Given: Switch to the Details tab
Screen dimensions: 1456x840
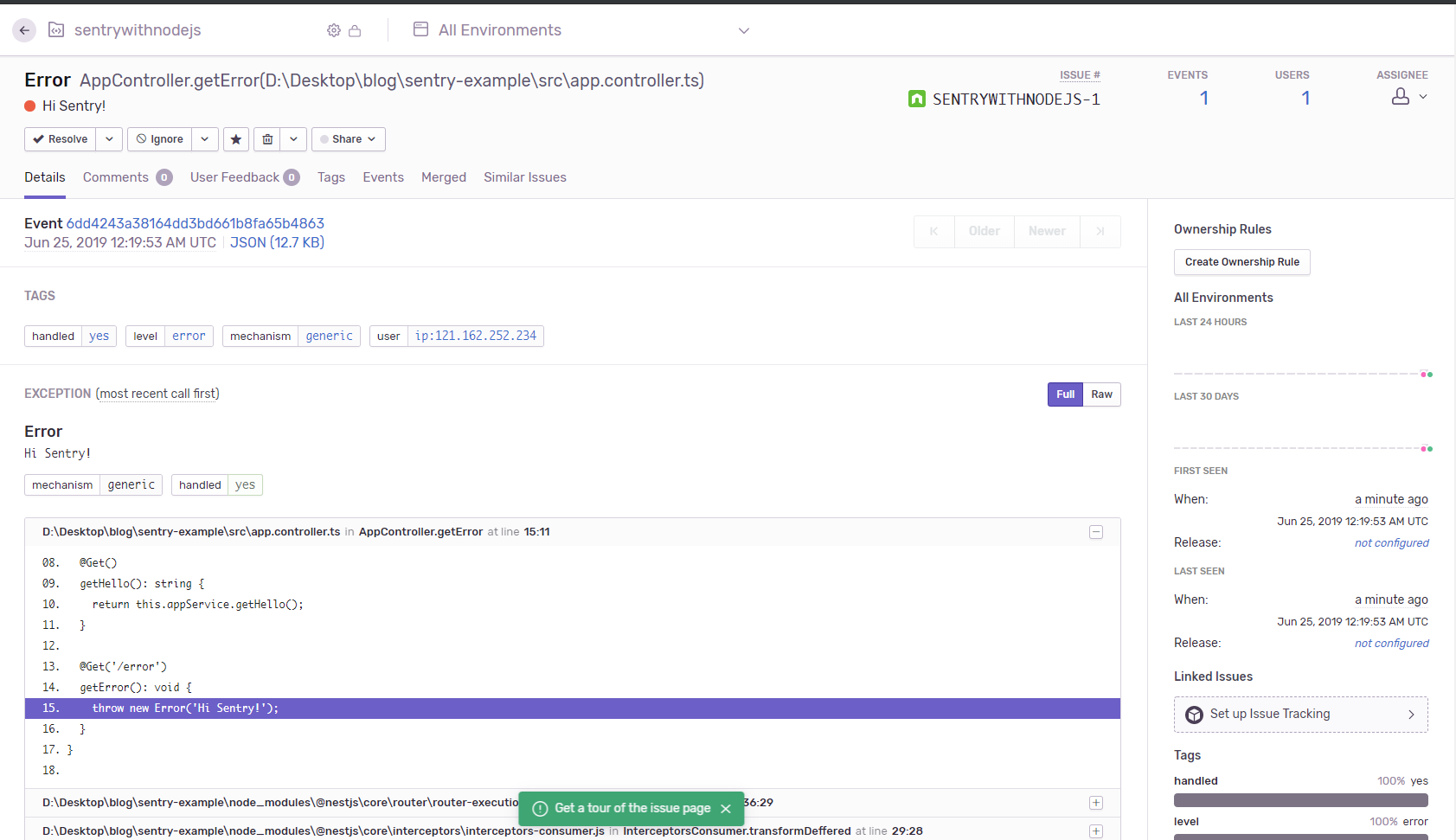Looking at the screenshot, I should tap(45, 177).
